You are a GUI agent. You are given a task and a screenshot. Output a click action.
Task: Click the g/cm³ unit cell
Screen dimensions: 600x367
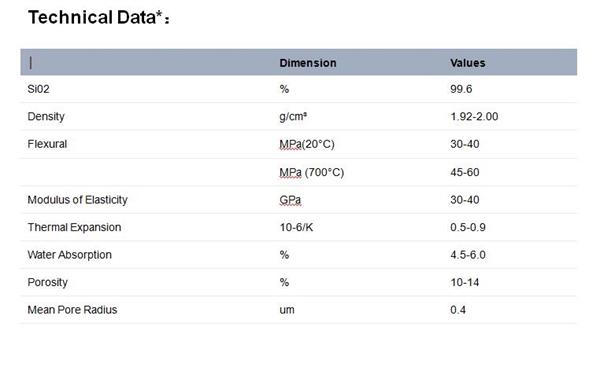pos(293,116)
